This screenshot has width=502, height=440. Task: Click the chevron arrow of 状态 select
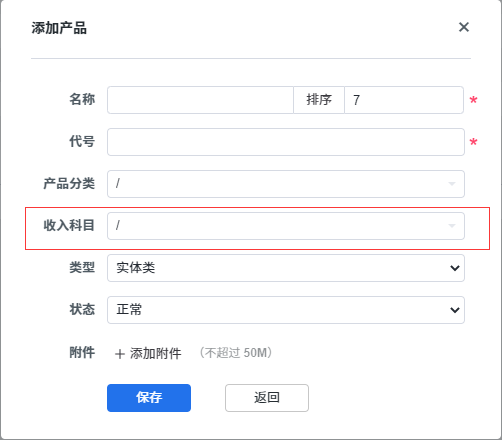click(455, 310)
